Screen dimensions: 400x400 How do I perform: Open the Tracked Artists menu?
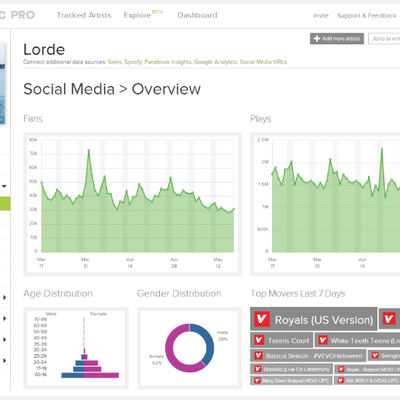[x=84, y=15]
